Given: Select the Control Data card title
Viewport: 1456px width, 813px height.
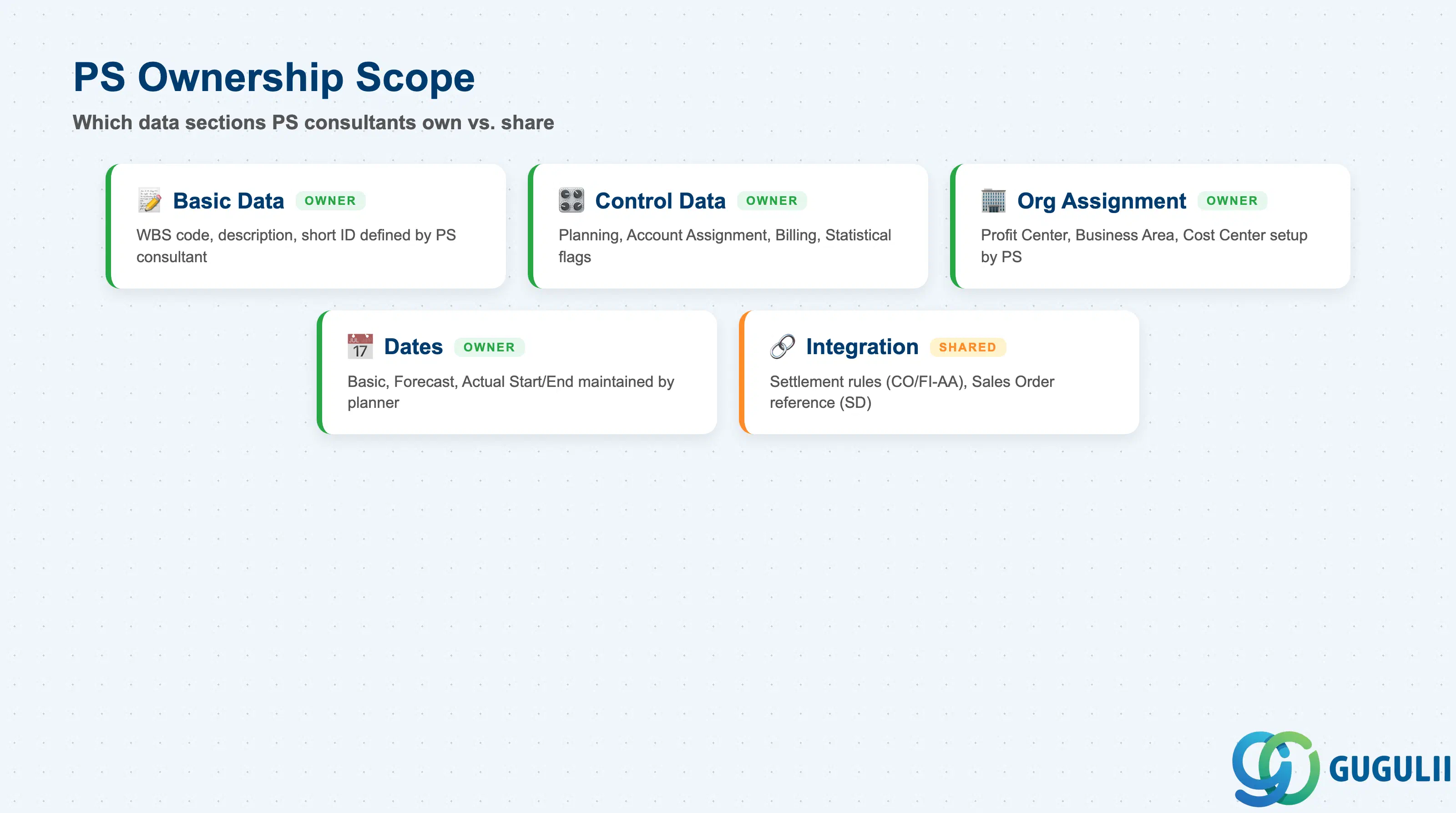Looking at the screenshot, I should tap(660, 201).
